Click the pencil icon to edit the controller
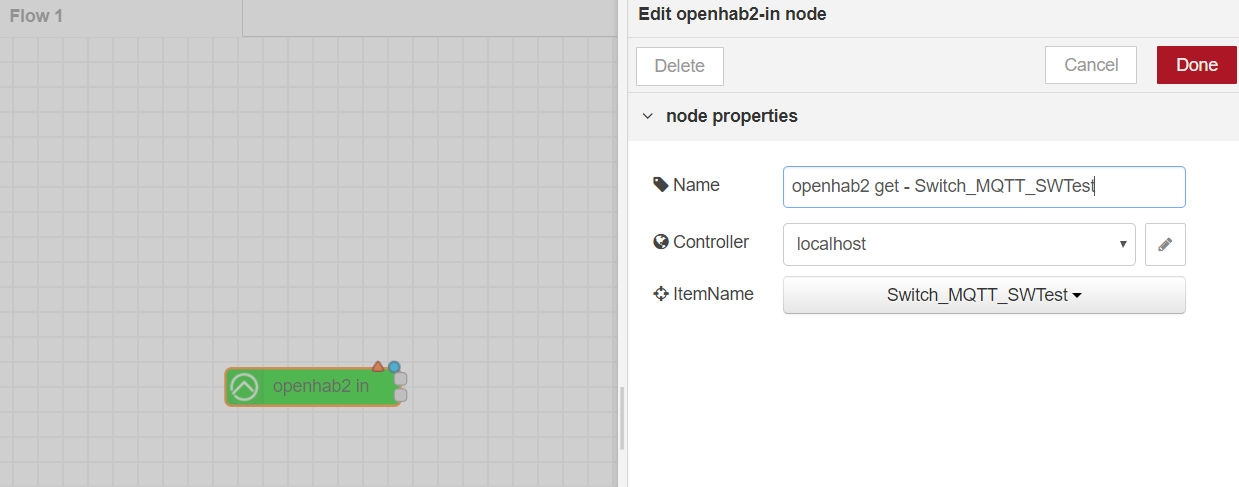The height and width of the screenshot is (487, 1239). click(1165, 244)
